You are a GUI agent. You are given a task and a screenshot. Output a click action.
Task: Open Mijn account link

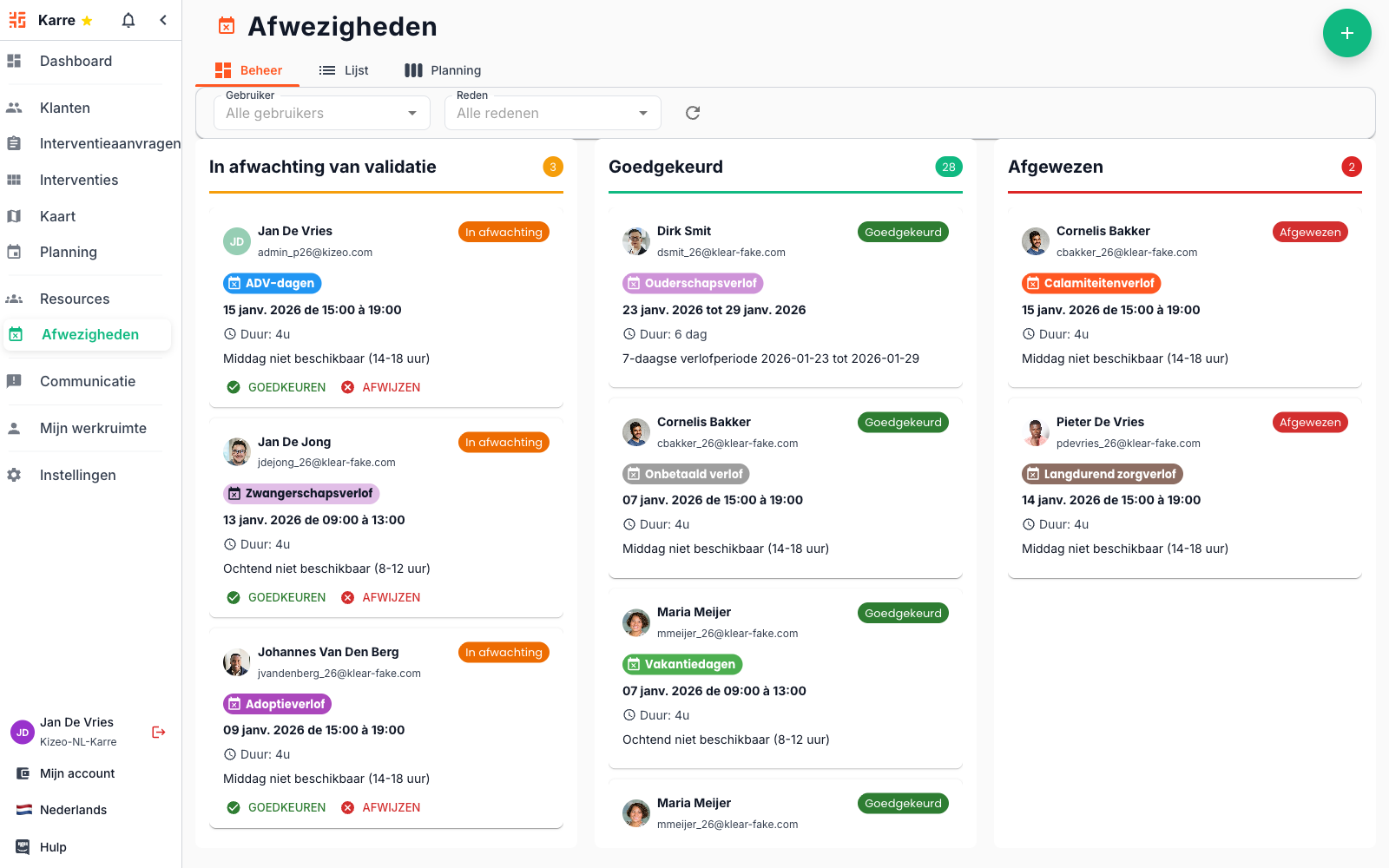[x=77, y=773]
